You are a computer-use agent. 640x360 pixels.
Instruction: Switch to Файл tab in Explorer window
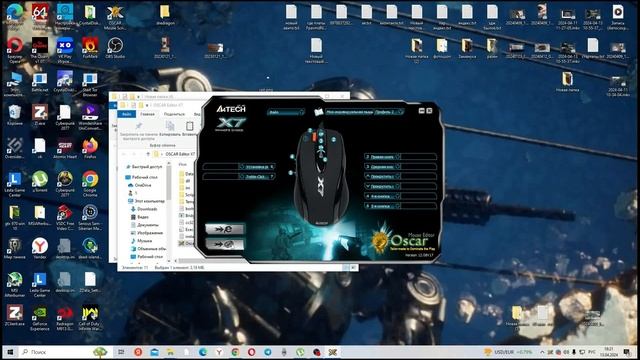point(127,114)
